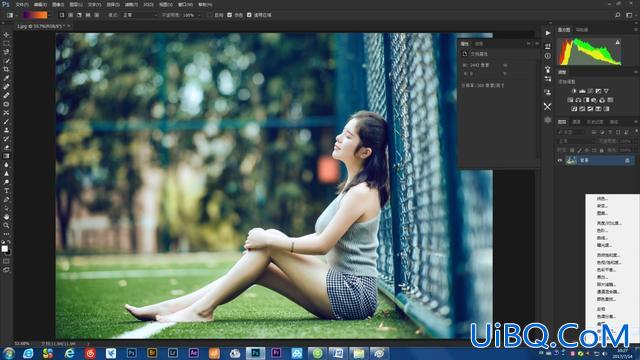The width and height of the screenshot is (640, 360).
Task: Open the crossed-tools collapsed panel icon
Action: 548,107
